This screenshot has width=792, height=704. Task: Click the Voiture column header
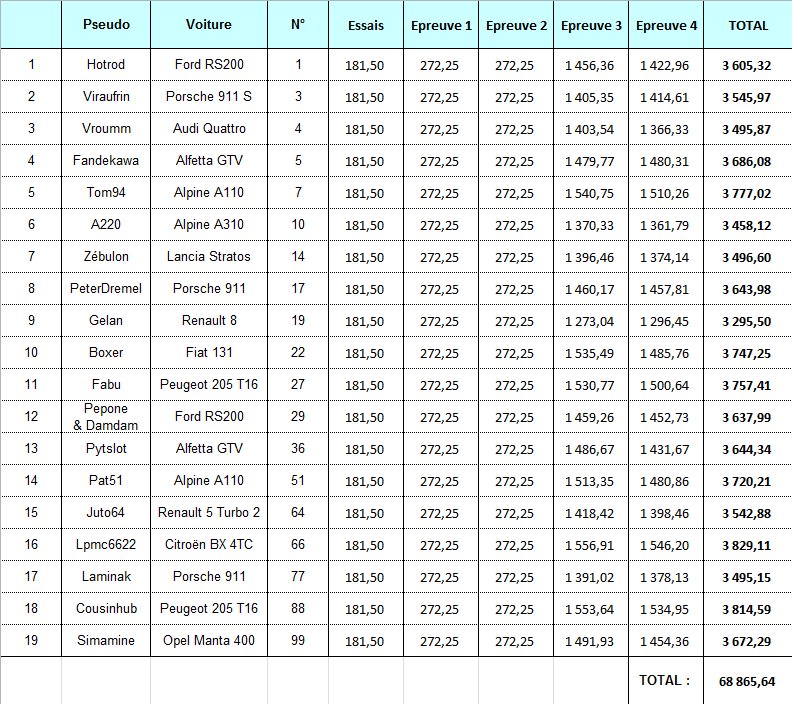click(209, 24)
